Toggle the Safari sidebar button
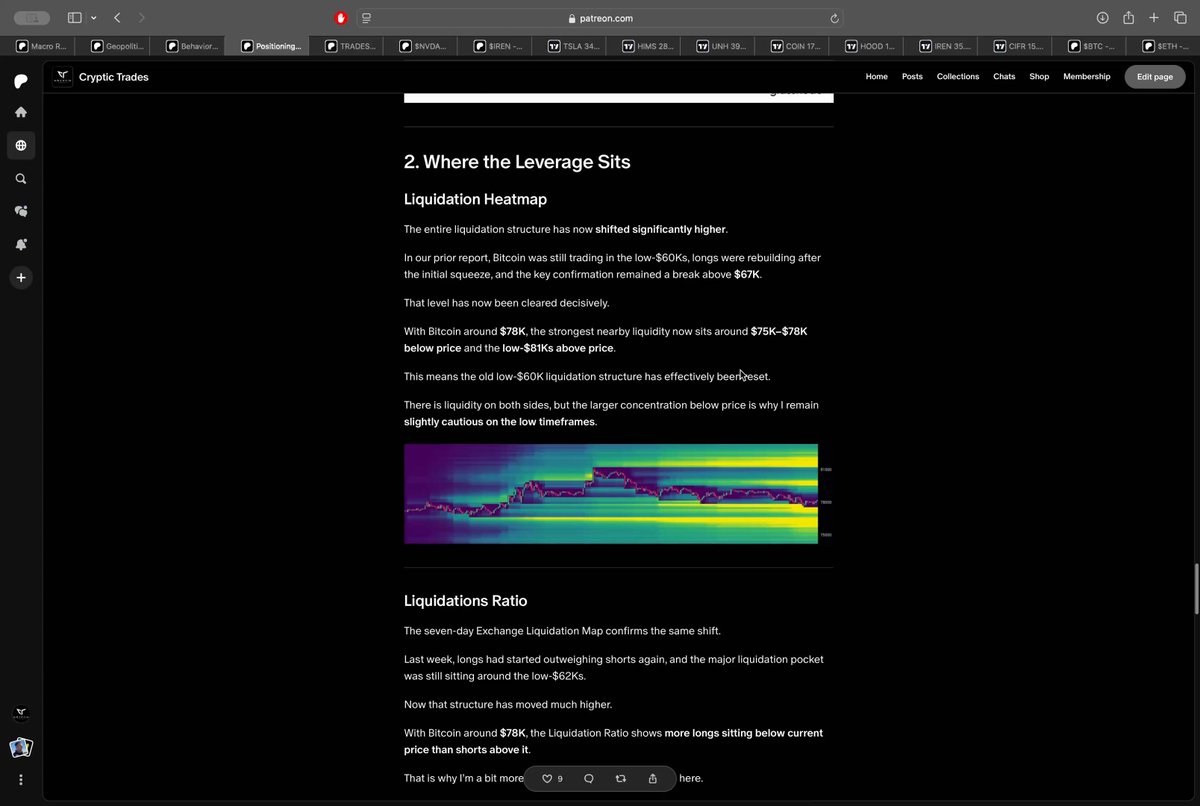Image resolution: width=1200 pixels, height=806 pixels. click(x=74, y=18)
